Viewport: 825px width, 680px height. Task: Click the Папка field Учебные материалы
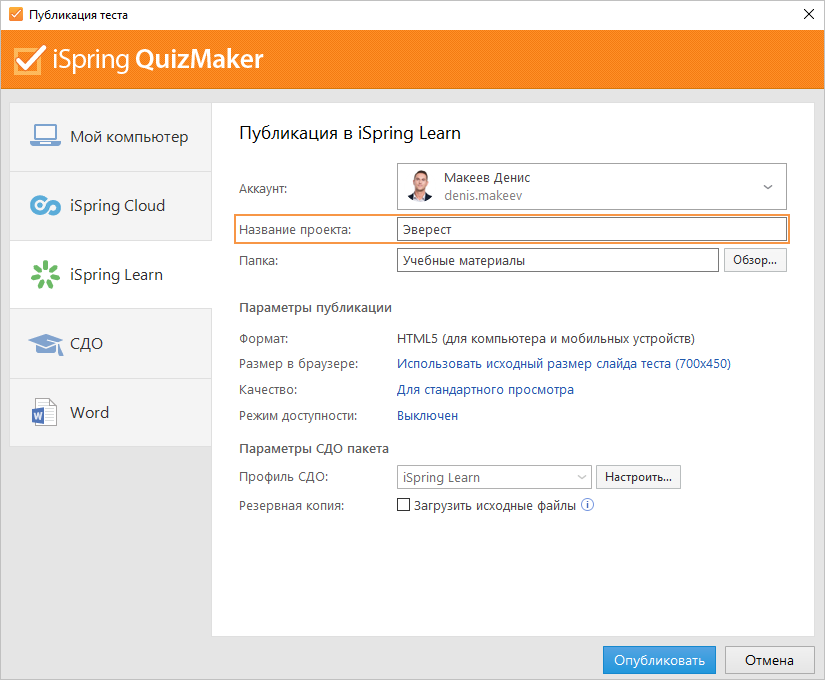coord(557,260)
